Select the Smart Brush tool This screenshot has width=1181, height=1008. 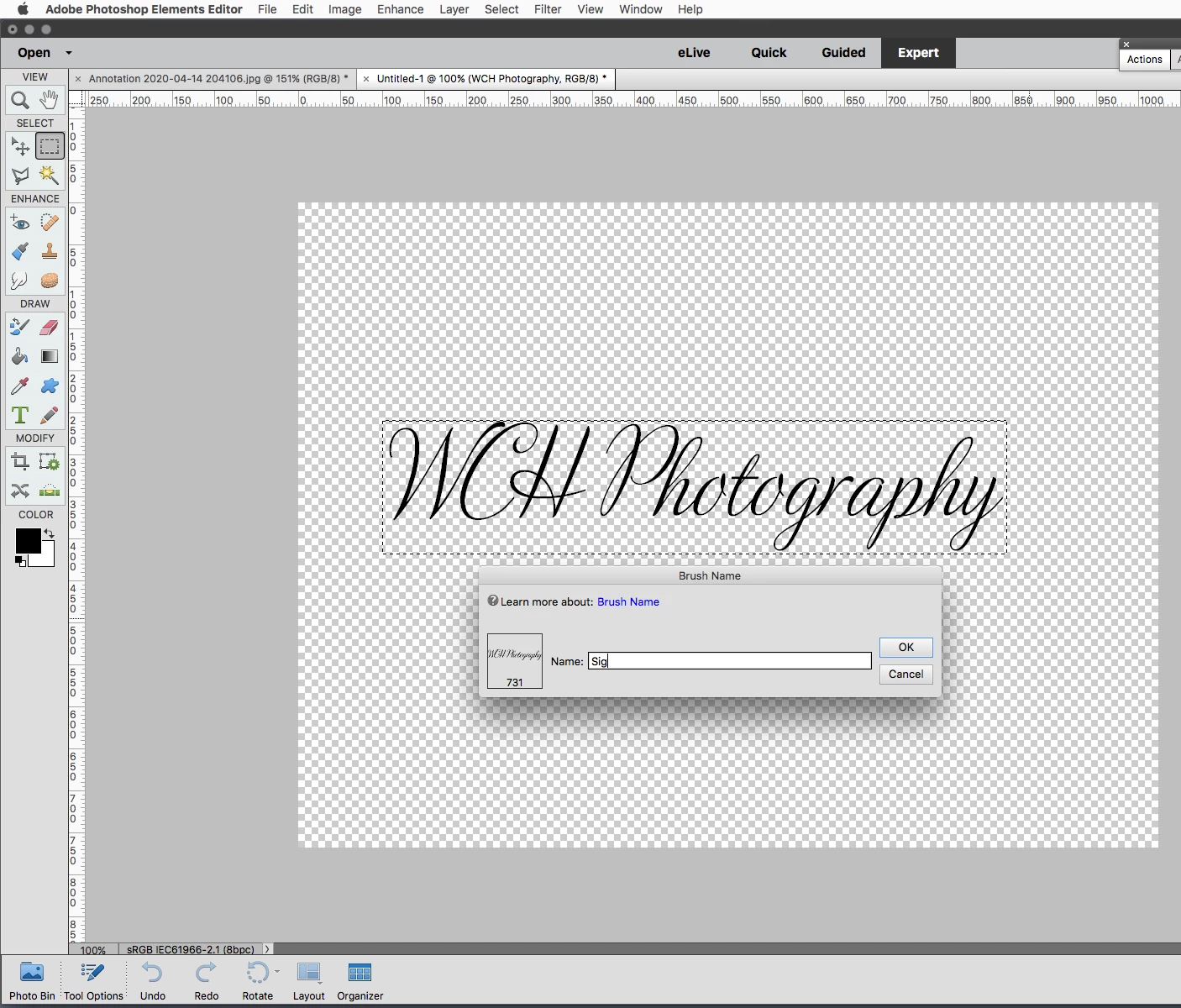coord(20,251)
